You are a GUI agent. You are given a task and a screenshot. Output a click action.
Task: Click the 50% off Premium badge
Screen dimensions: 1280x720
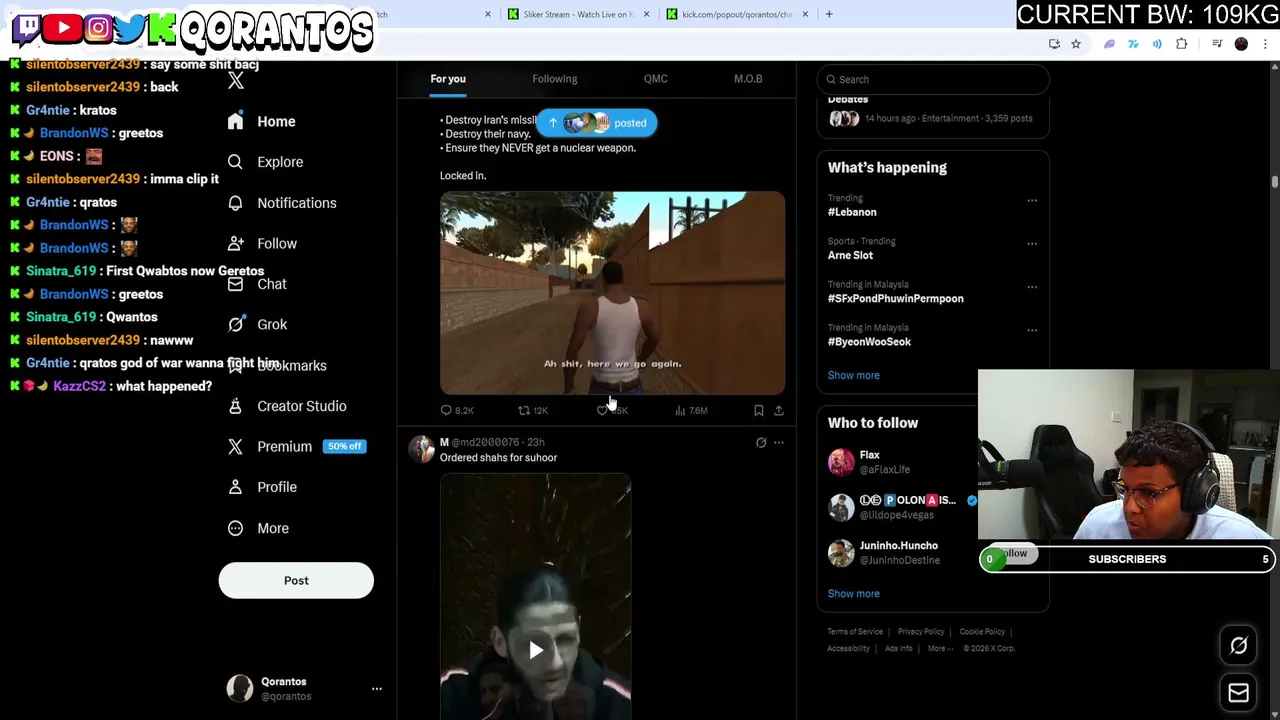(344, 446)
